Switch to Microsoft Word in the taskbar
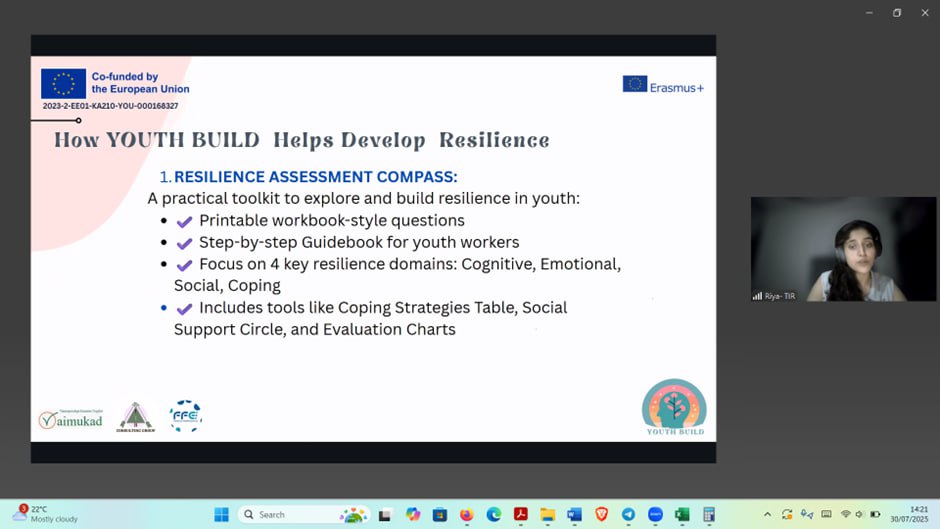Screen dimensions: 940x529 tap(574, 515)
